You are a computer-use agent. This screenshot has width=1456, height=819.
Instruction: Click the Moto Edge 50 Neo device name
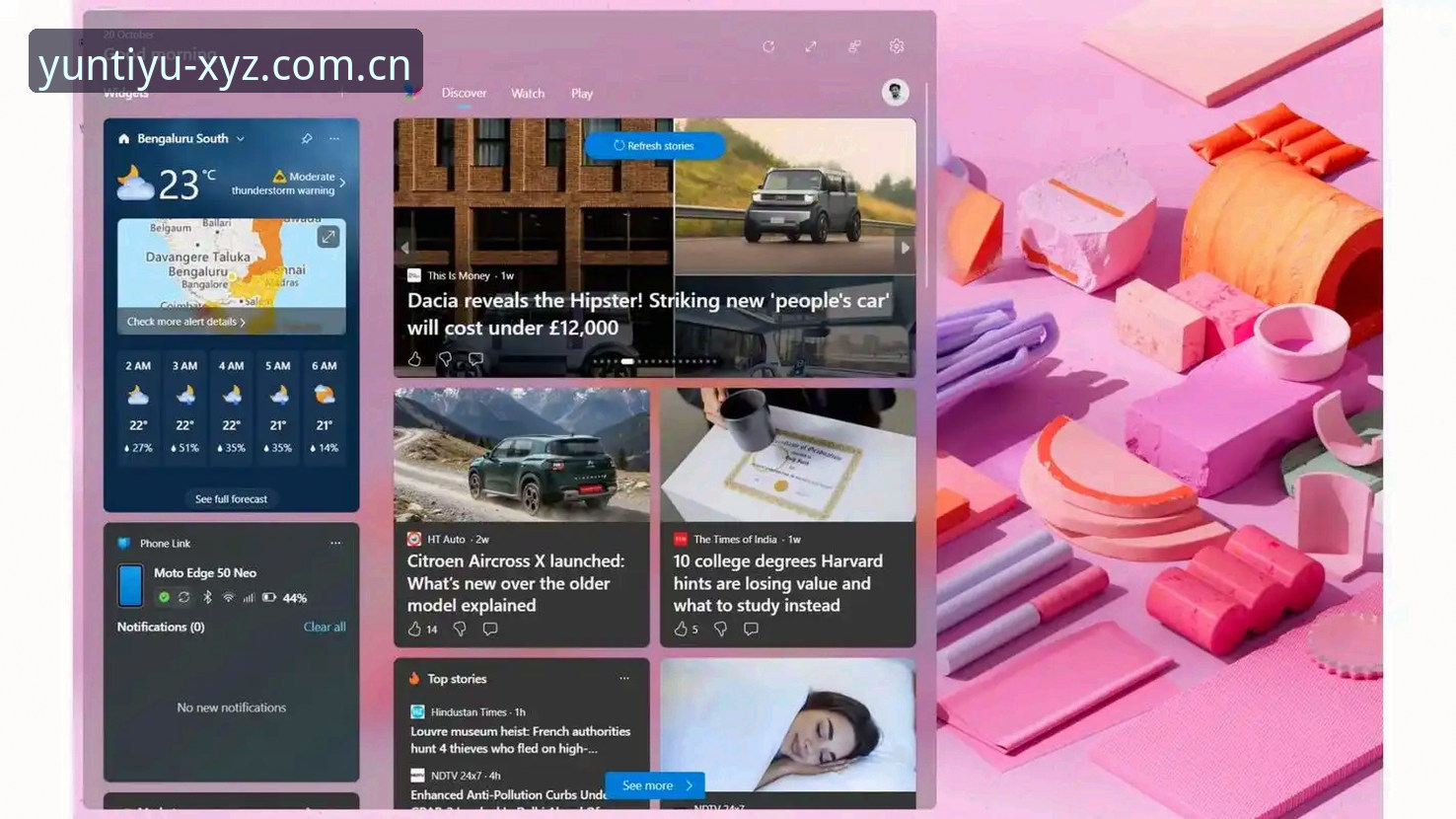click(205, 572)
